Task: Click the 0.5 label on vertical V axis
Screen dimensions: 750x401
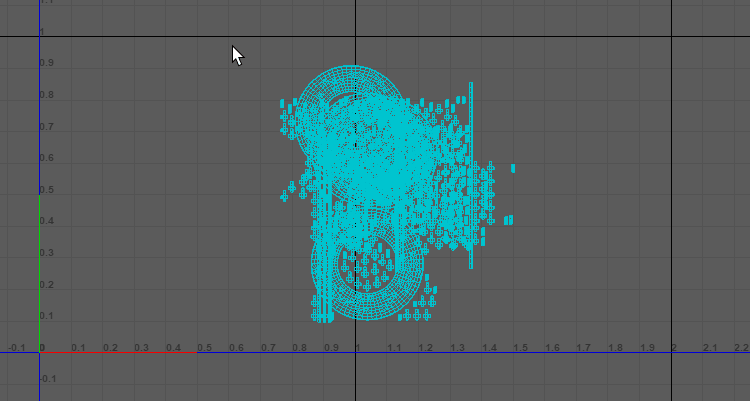Action: point(47,190)
